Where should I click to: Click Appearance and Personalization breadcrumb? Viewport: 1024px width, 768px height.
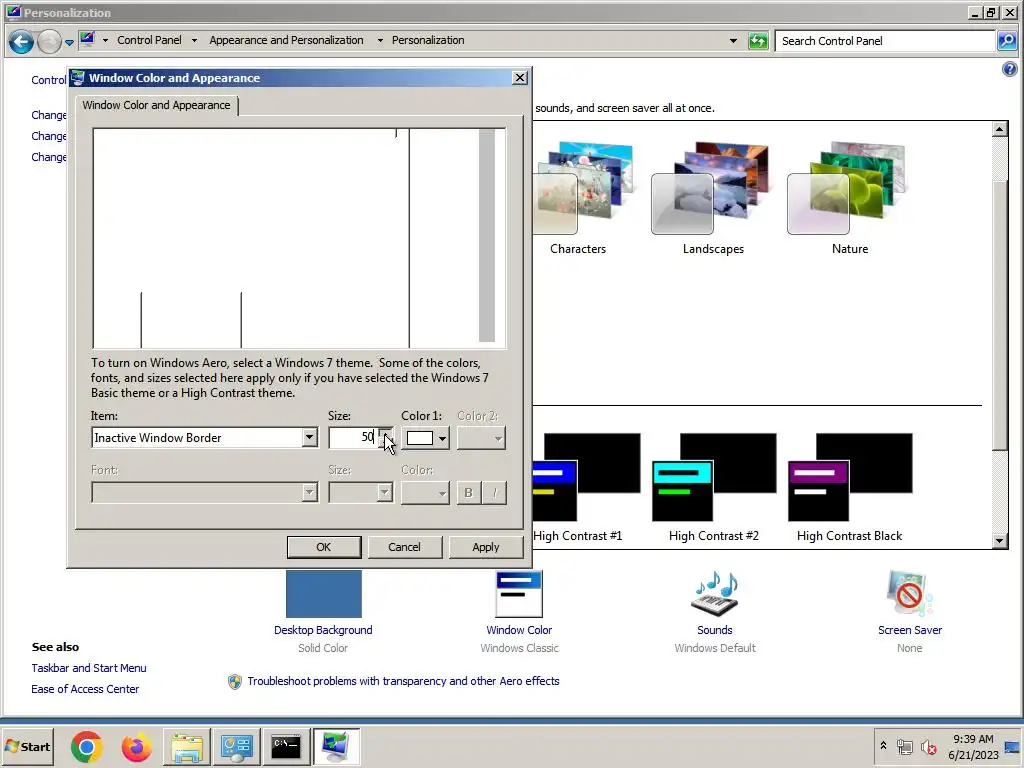pyautogui.click(x=286, y=40)
